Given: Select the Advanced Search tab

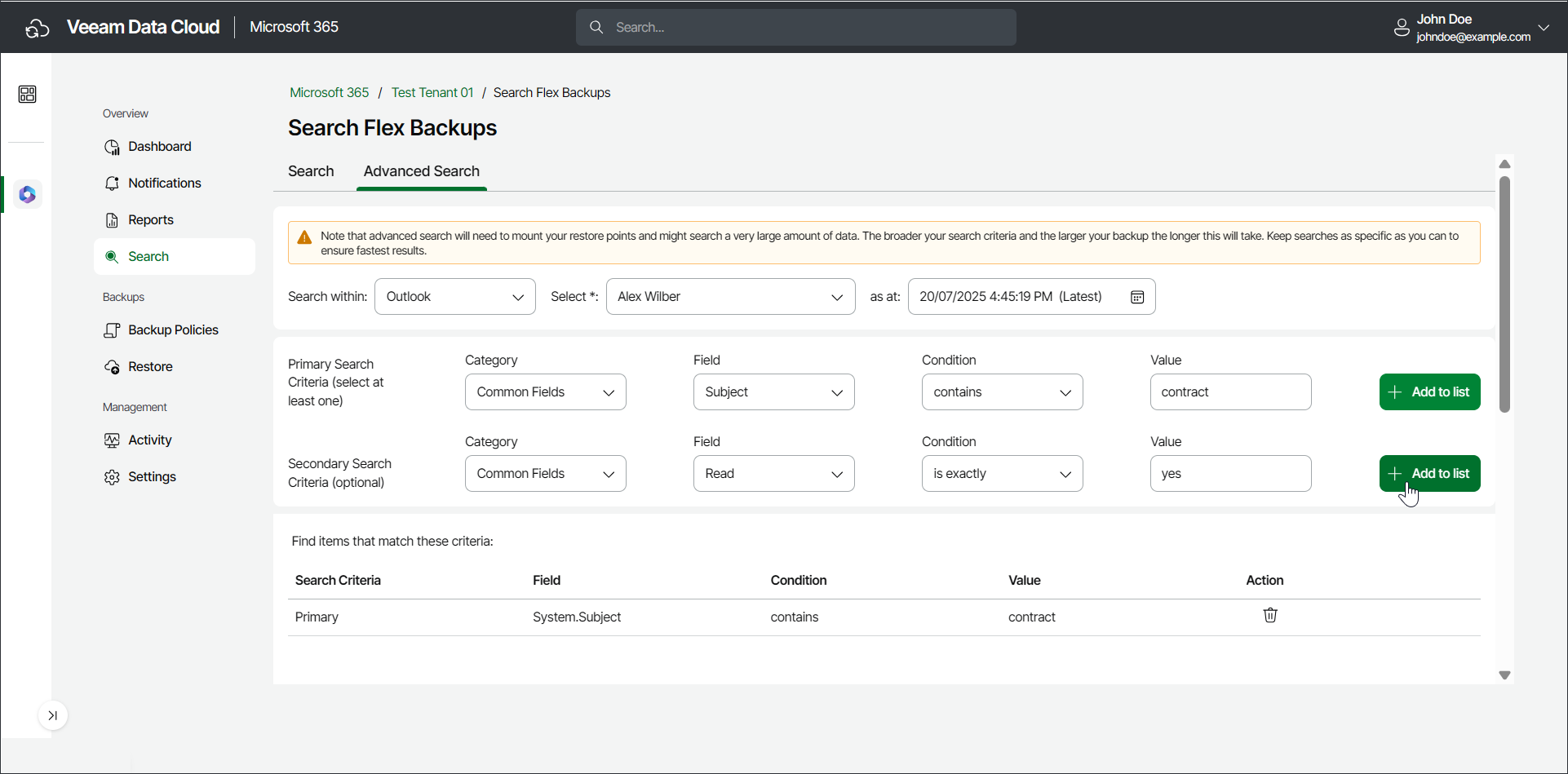Looking at the screenshot, I should tap(422, 171).
